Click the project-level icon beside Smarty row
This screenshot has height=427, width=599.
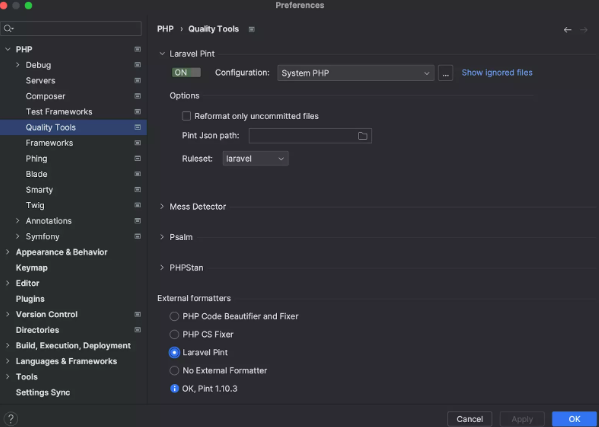(138, 190)
